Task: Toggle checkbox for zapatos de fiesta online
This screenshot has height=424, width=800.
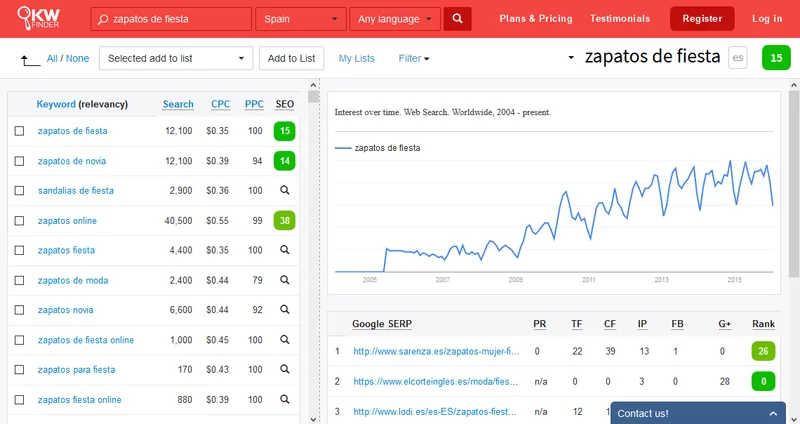Action: coord(19,340)
